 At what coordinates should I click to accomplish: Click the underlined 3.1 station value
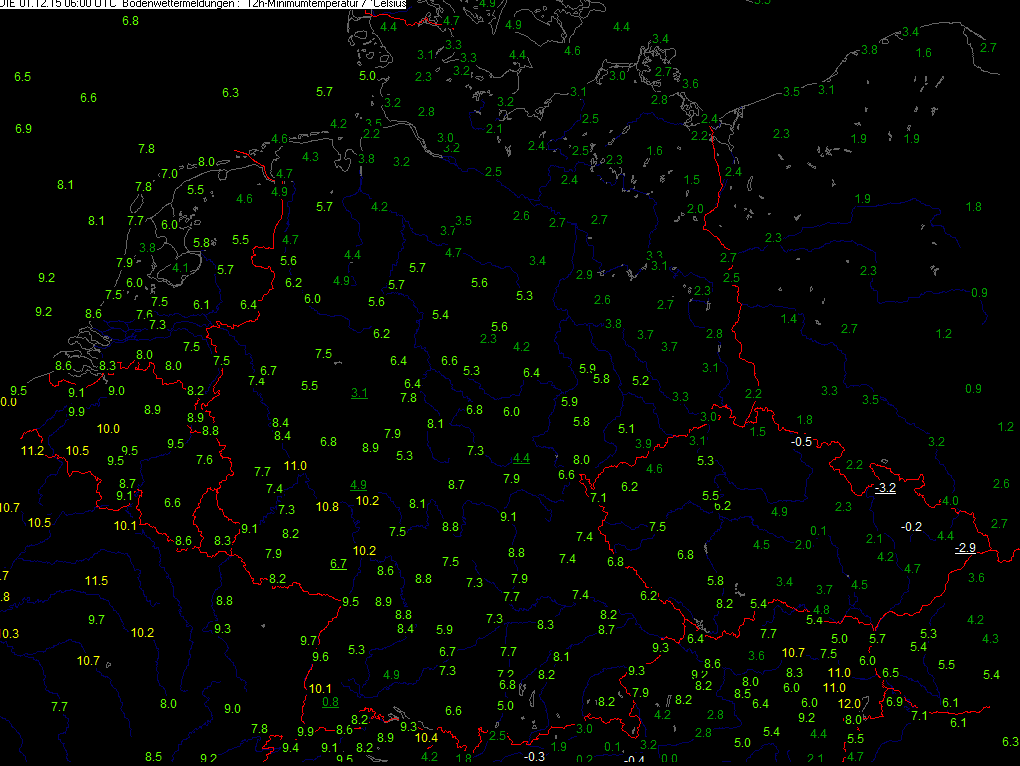coord(359,393)
